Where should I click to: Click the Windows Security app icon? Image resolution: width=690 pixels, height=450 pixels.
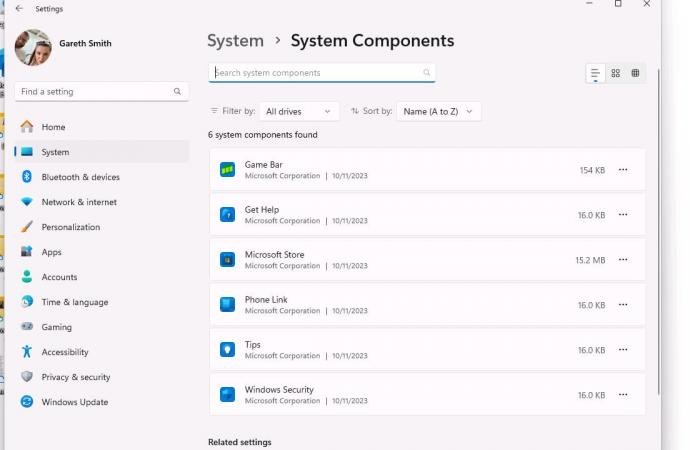point(227,395)
